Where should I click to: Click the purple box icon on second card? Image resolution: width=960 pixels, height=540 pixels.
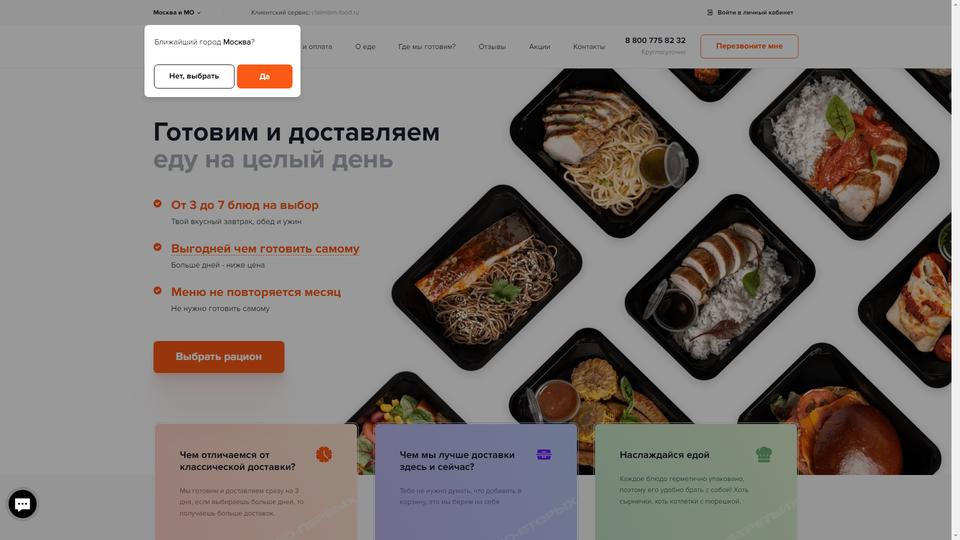(x=544, y=454)
